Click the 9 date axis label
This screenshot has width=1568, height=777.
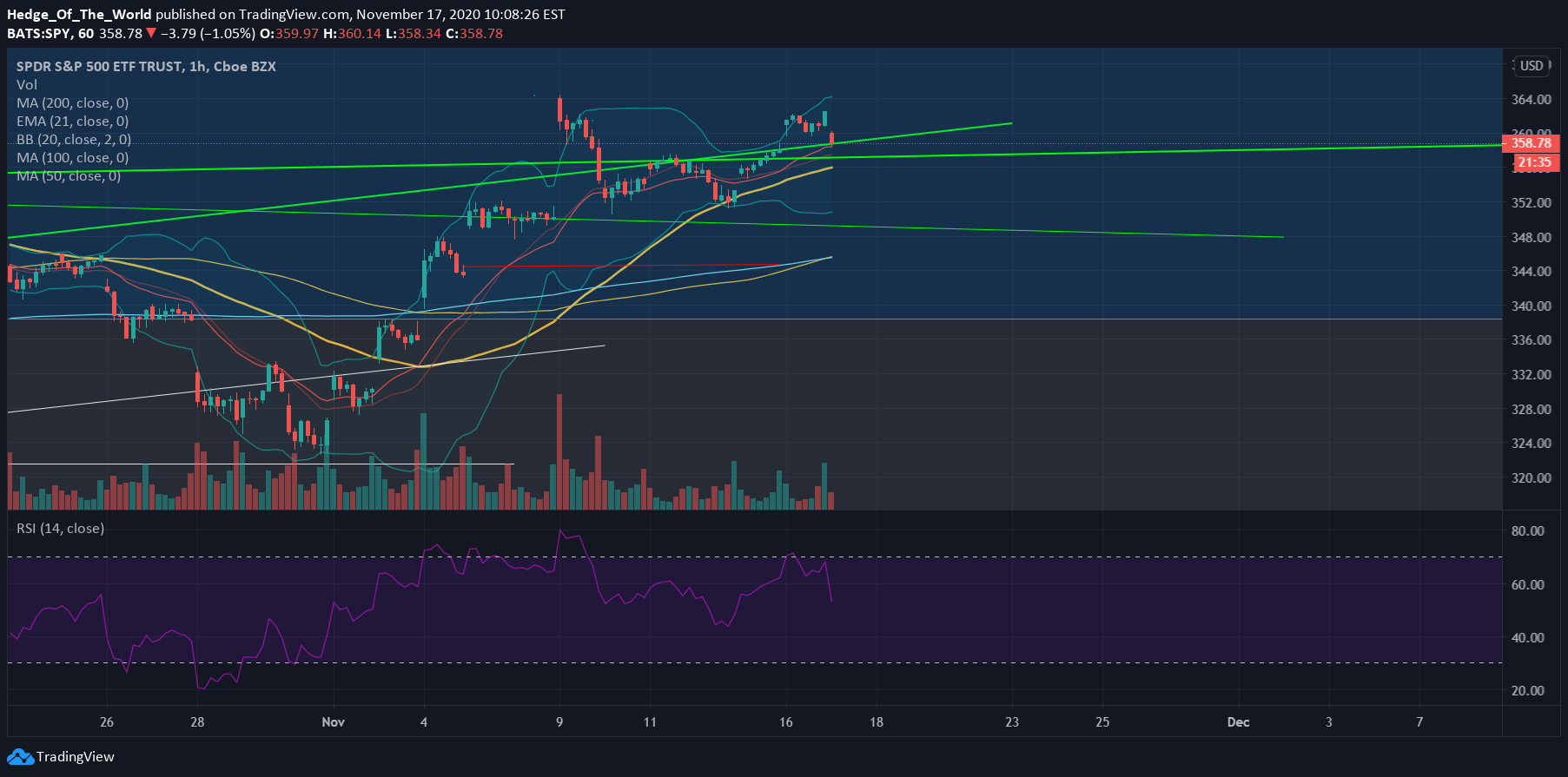[559, 722]
